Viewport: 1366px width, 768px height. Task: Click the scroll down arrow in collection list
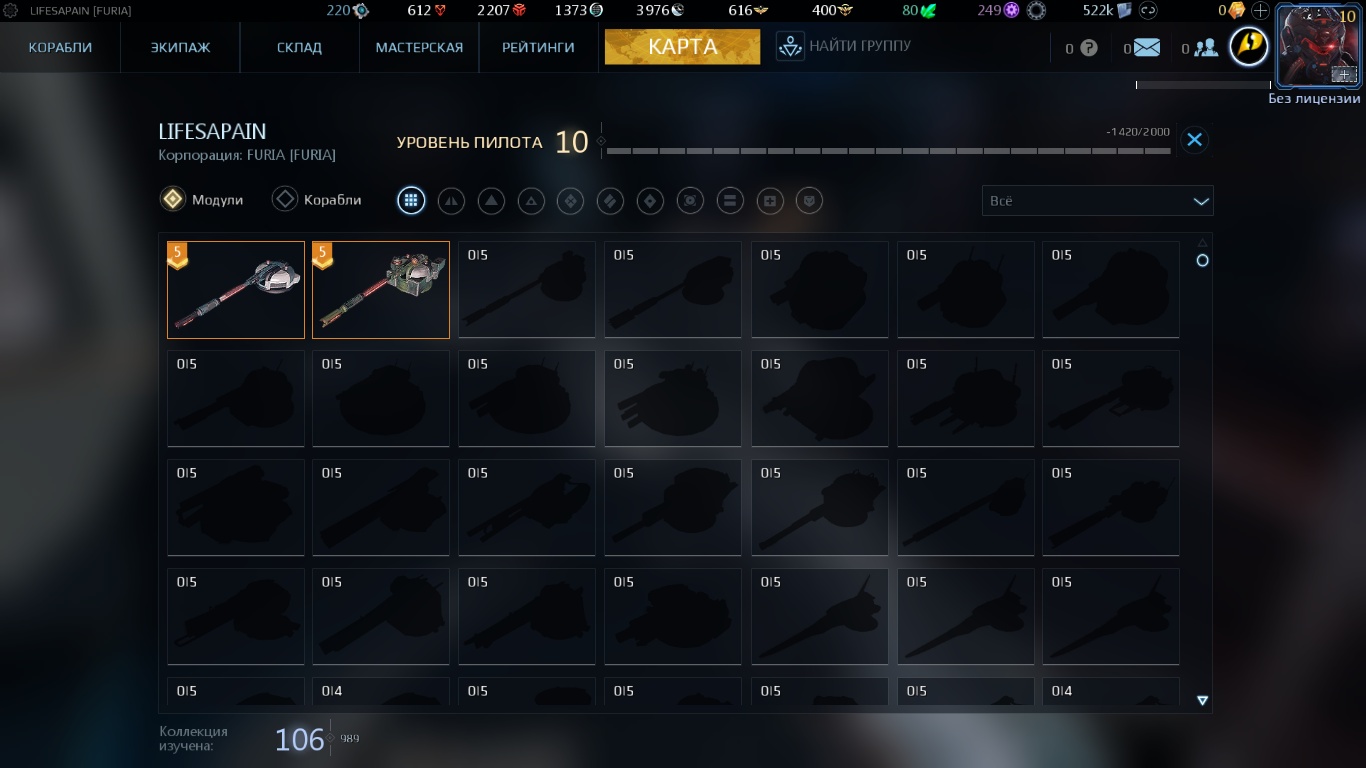tap(1203, 701)
